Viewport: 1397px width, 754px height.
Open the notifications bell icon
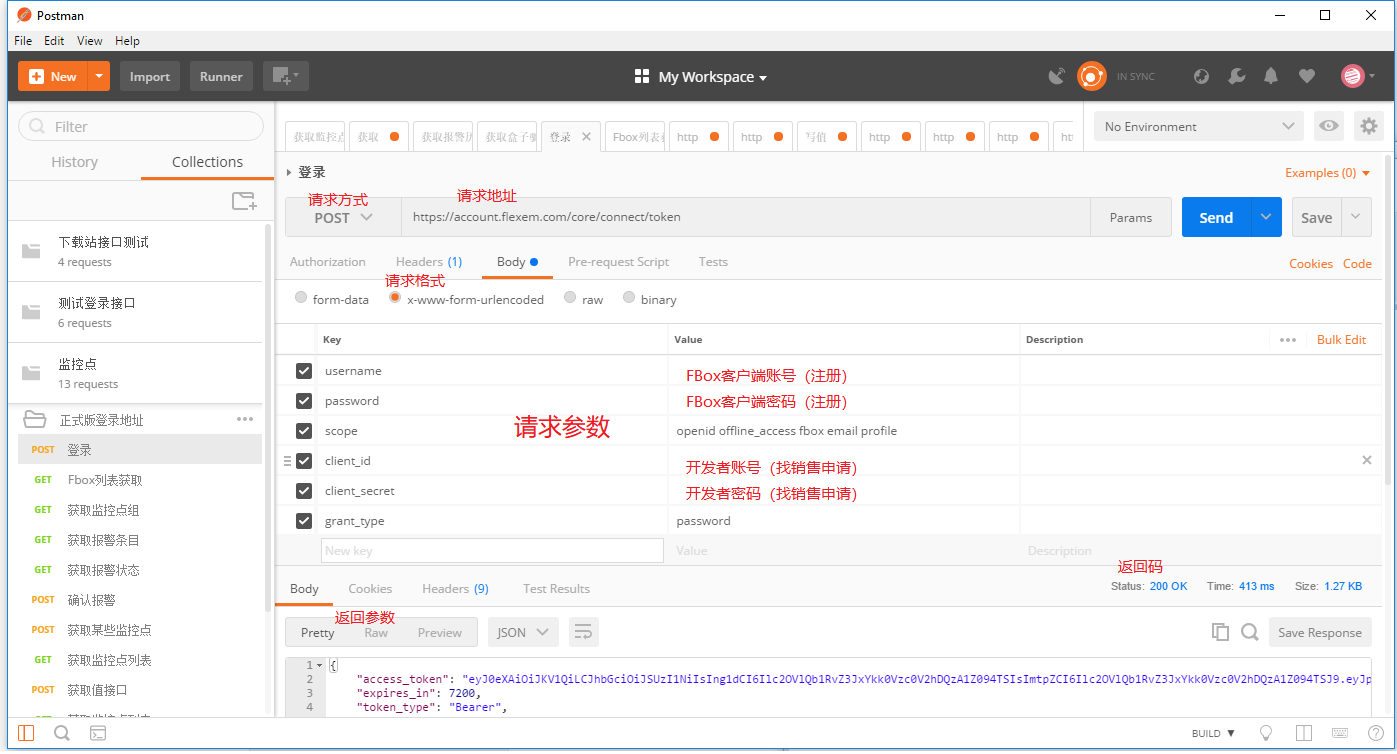pos(1271,76)
